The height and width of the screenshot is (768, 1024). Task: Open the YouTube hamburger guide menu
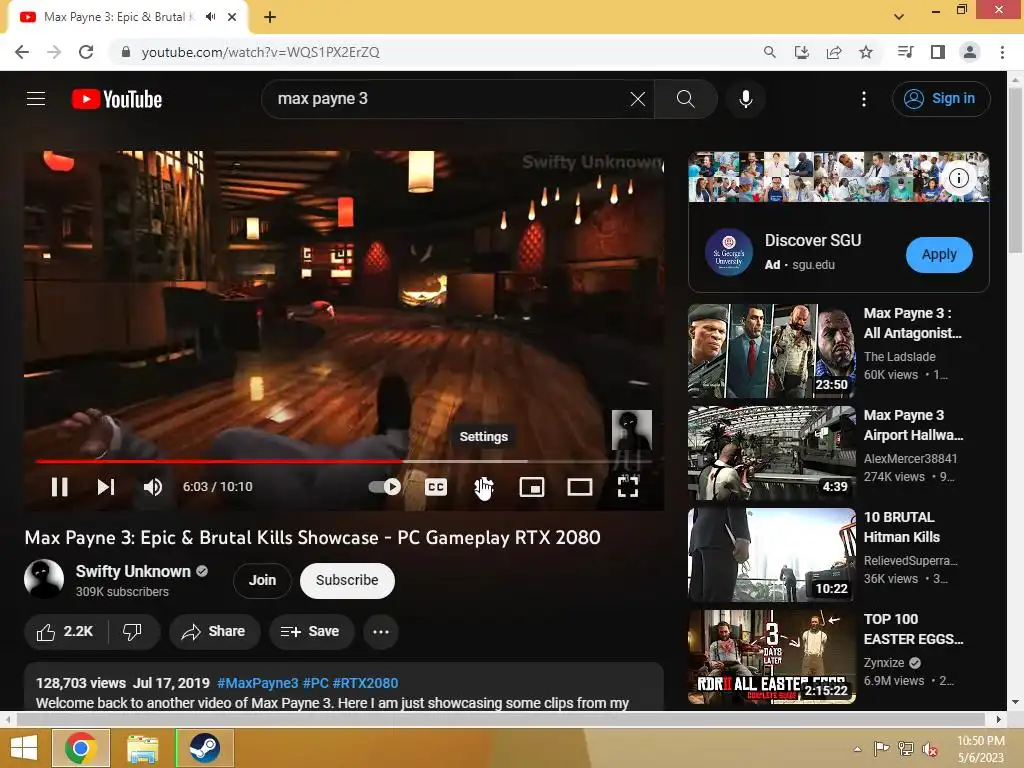point(36,99)
